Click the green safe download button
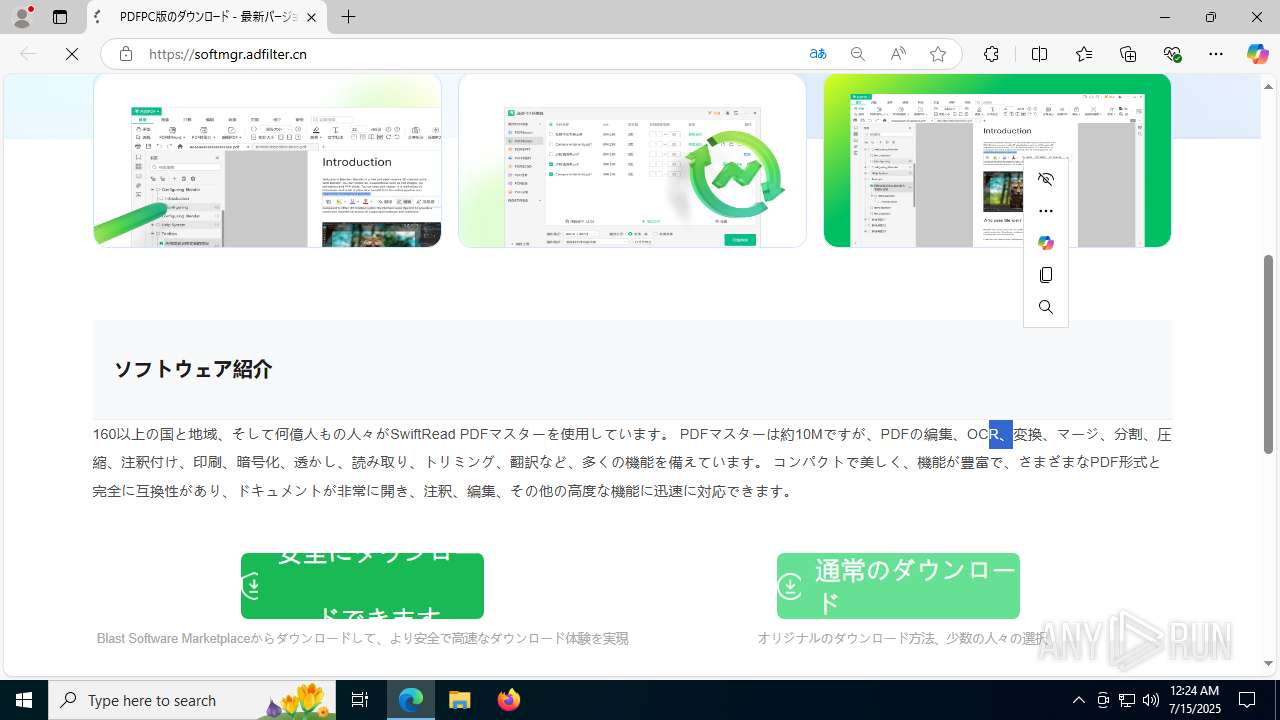The image size is (1280, 720). [362, 586]
